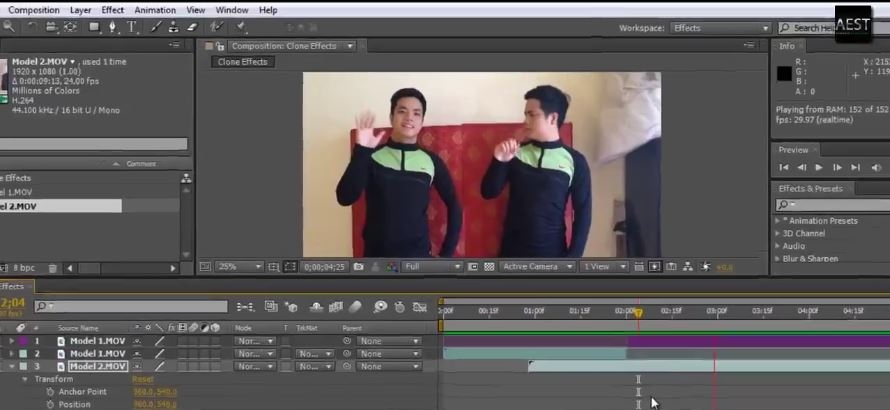
Task: Select the Horizontal Type tool
Action: (x=132, y=27)
